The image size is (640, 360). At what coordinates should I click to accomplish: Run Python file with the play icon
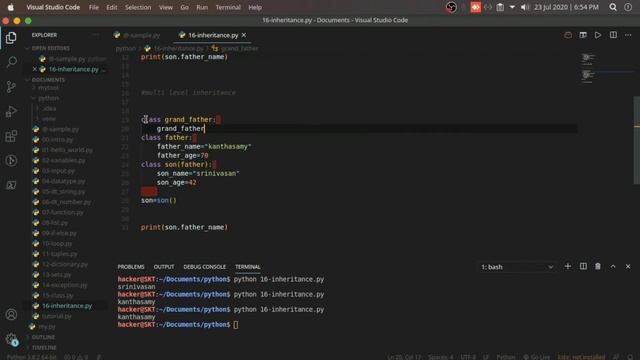pyautogui.click(x=598, y=35)
